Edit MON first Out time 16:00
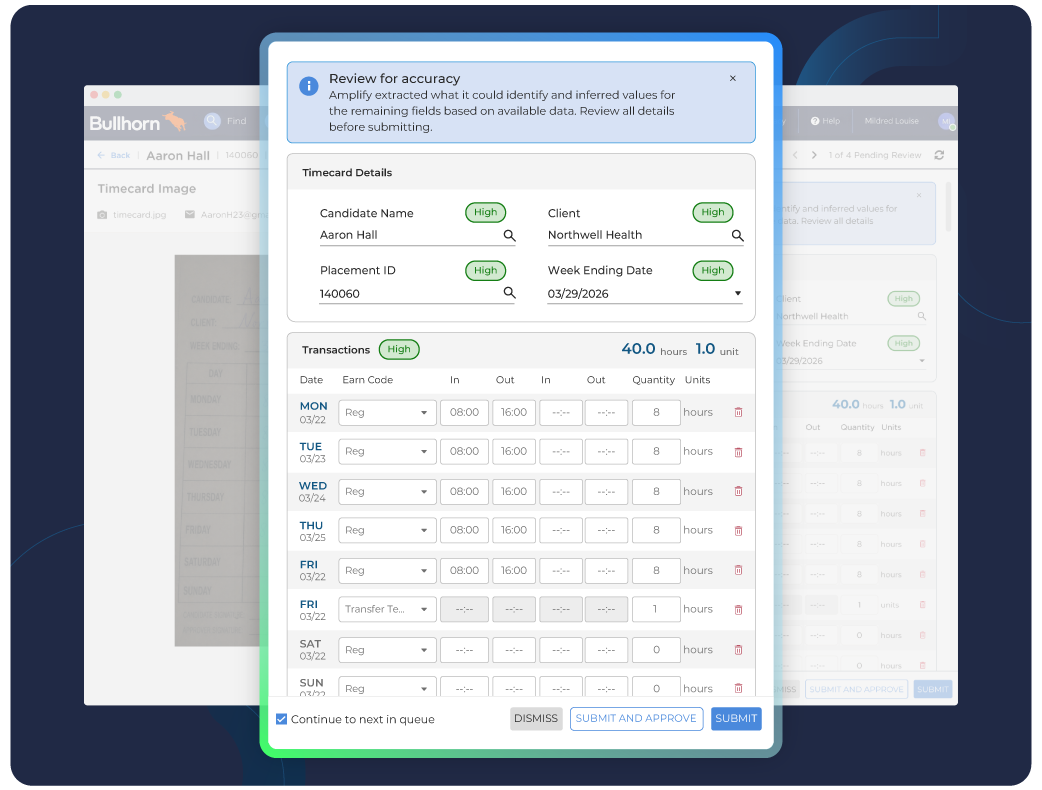The image size is (1042, 790). (x=514, y=413)
